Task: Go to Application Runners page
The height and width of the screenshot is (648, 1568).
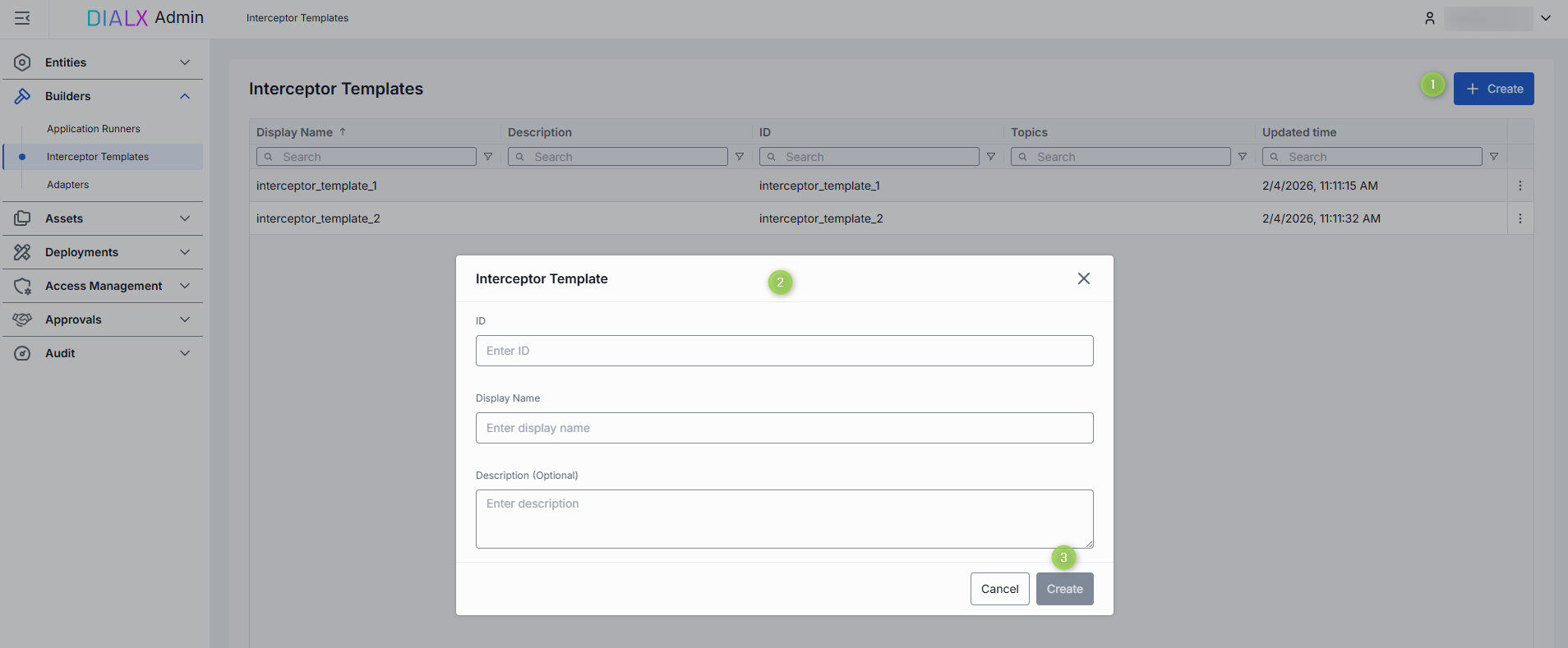Action: pos(94,129)
